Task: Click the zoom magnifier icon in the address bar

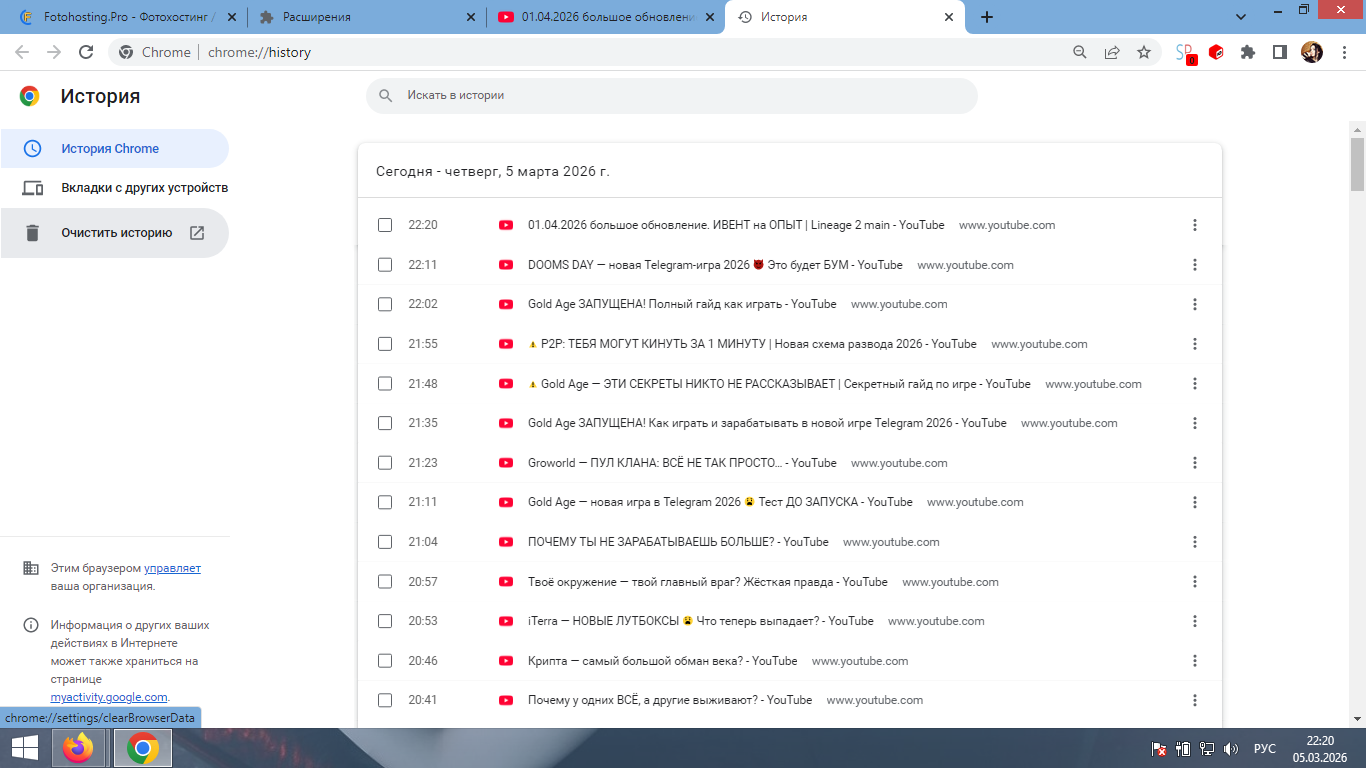Action: (1079, 52)
